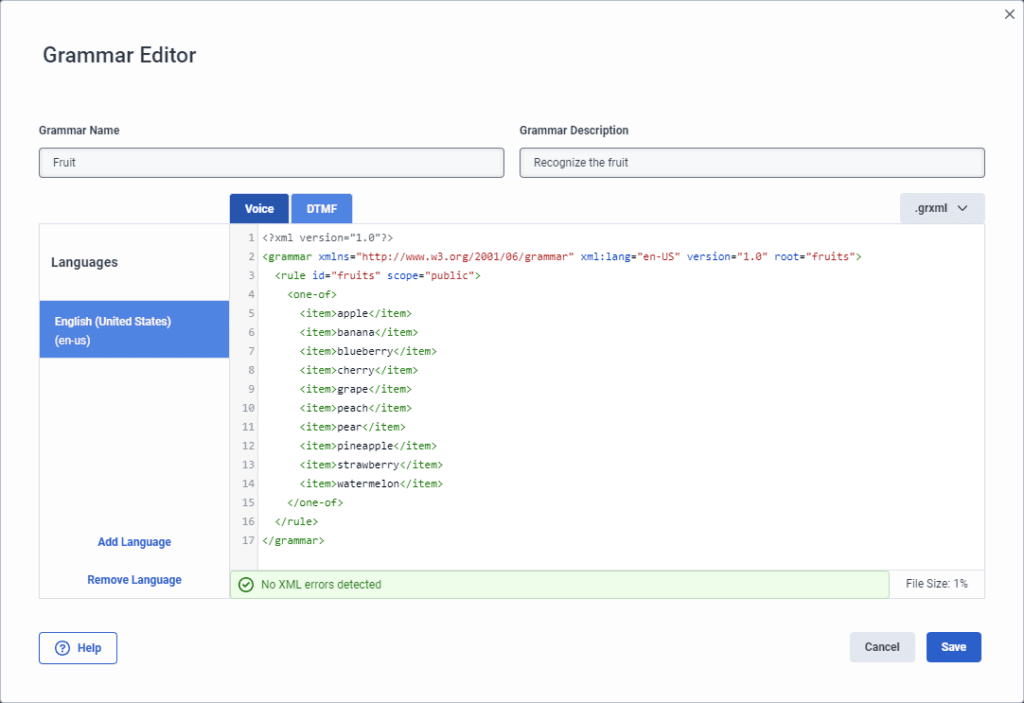
Task: Click line number 1 in editor gutter
Action: (249, 238)
